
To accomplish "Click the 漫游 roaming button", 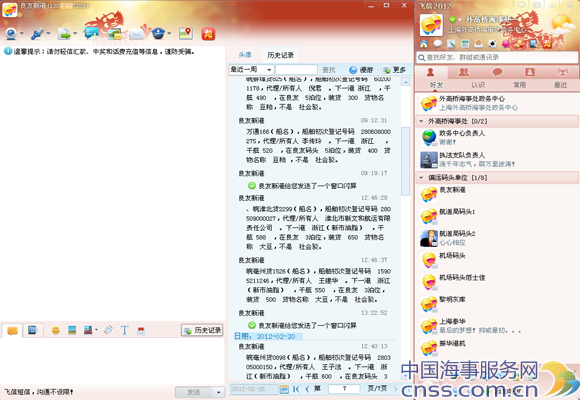I will (361, 70).
